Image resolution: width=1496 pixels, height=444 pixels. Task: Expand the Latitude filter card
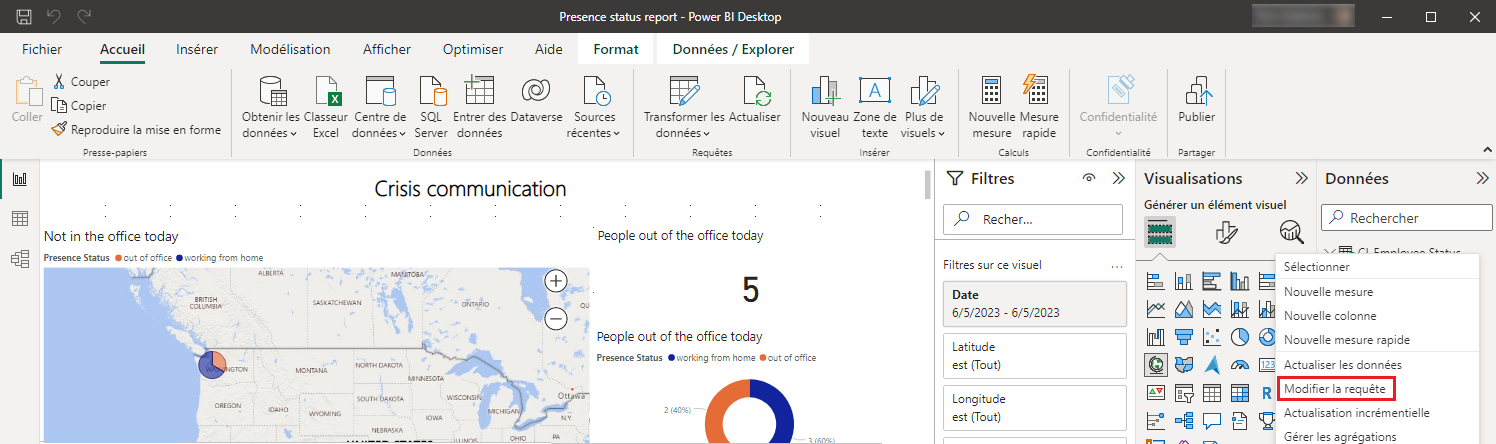(1034, 355)
